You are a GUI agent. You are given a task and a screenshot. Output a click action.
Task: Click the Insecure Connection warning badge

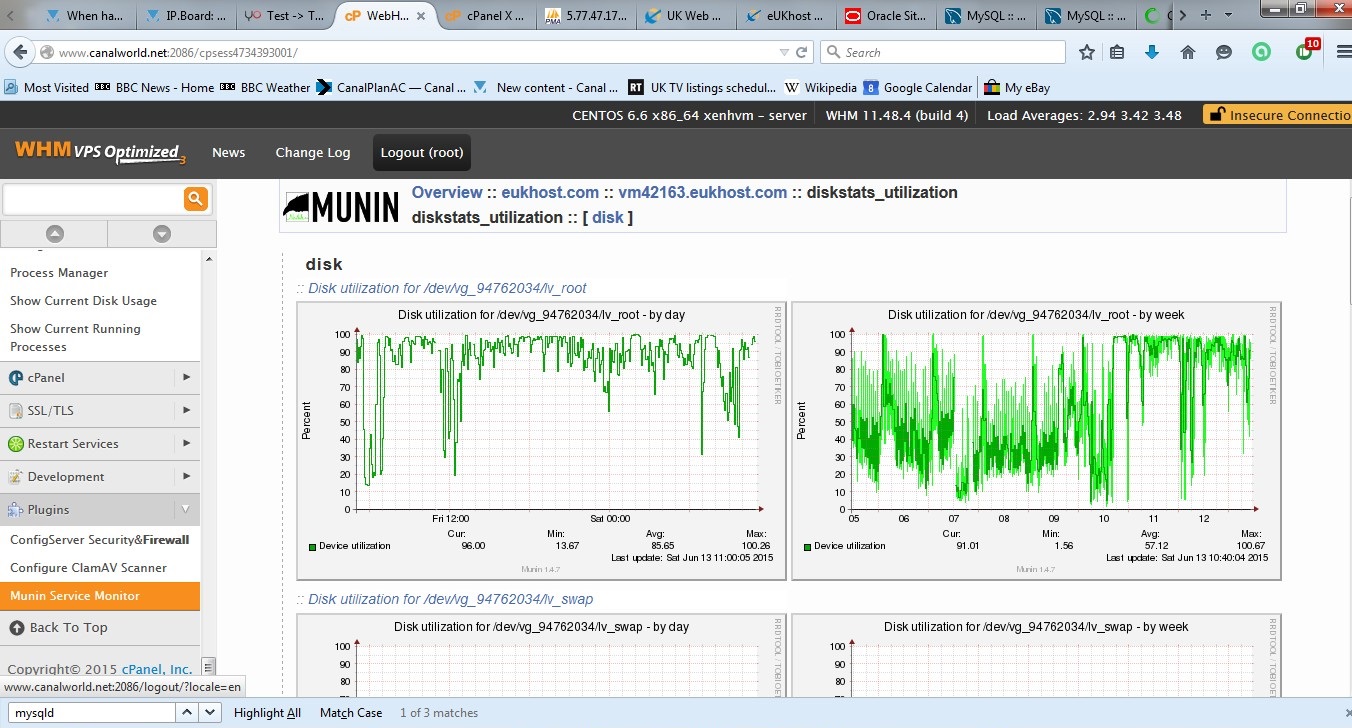pyautogui.click(x=1277, y=115)
